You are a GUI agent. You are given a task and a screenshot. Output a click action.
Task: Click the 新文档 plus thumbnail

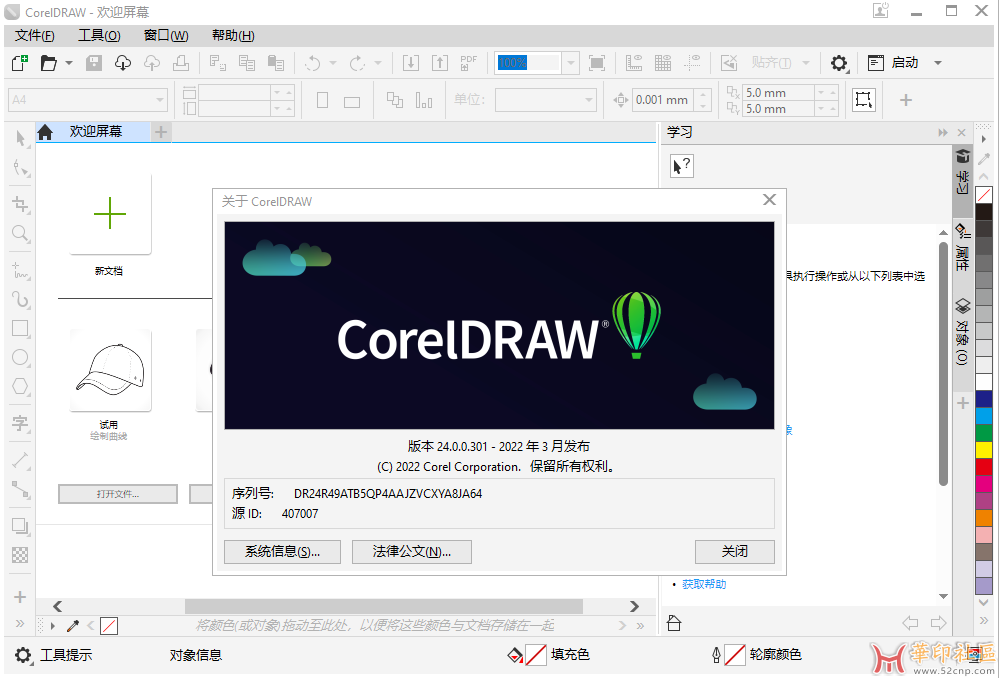click(110, 213)
